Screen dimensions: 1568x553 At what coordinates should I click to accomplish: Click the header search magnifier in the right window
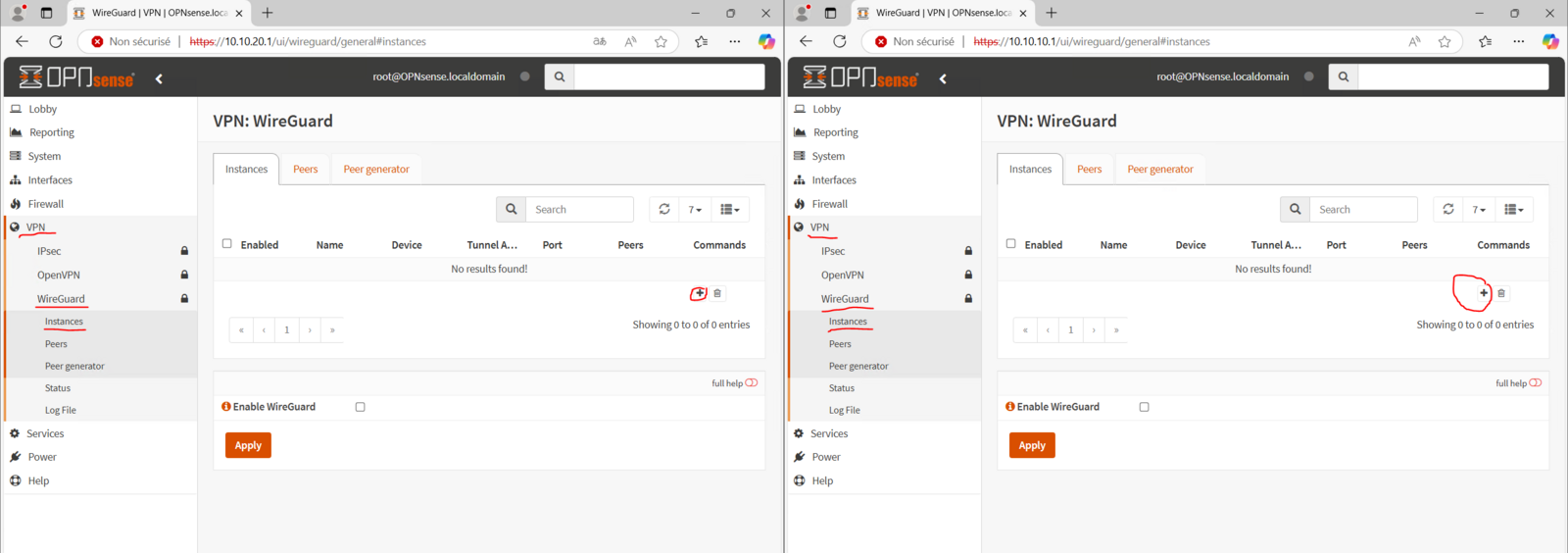(x=1343, y=76)
